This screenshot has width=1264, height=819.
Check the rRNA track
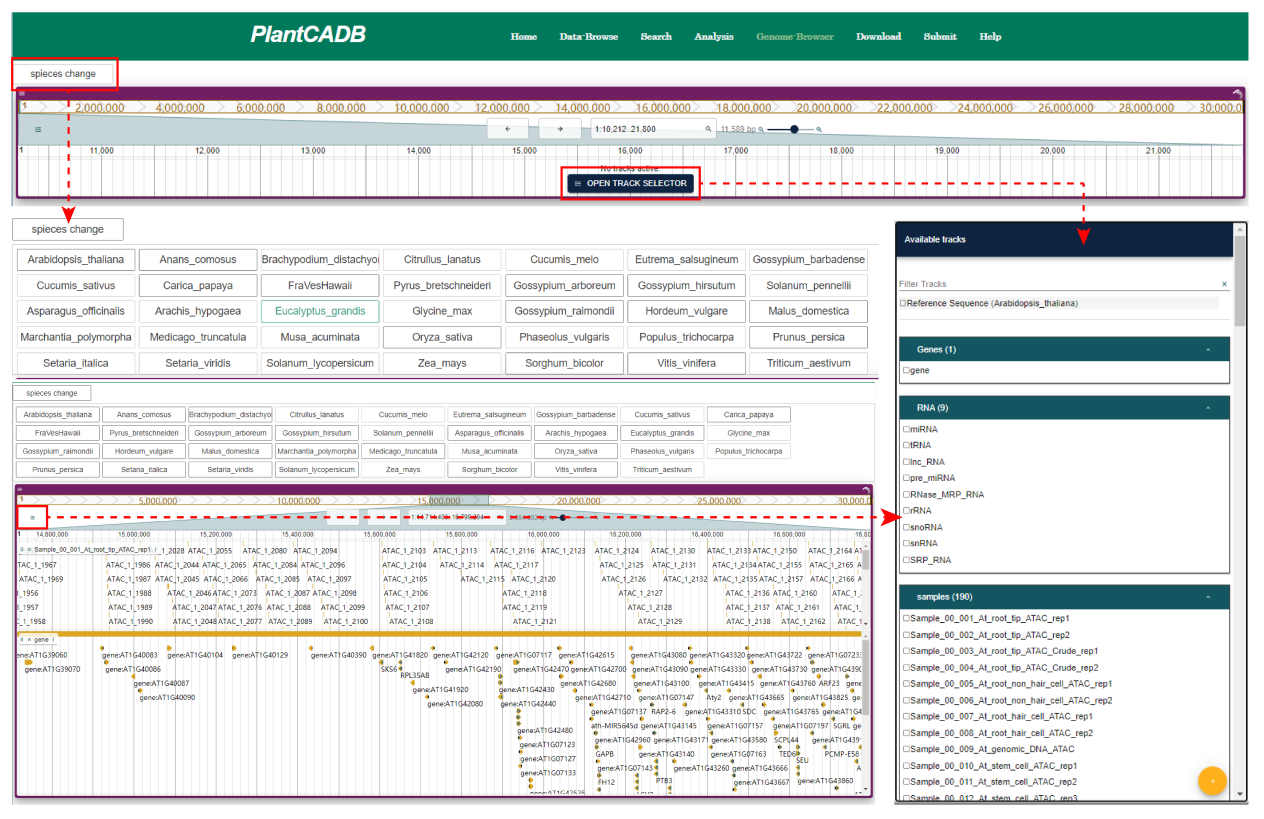pyautogui.click(x=906, y=511)
